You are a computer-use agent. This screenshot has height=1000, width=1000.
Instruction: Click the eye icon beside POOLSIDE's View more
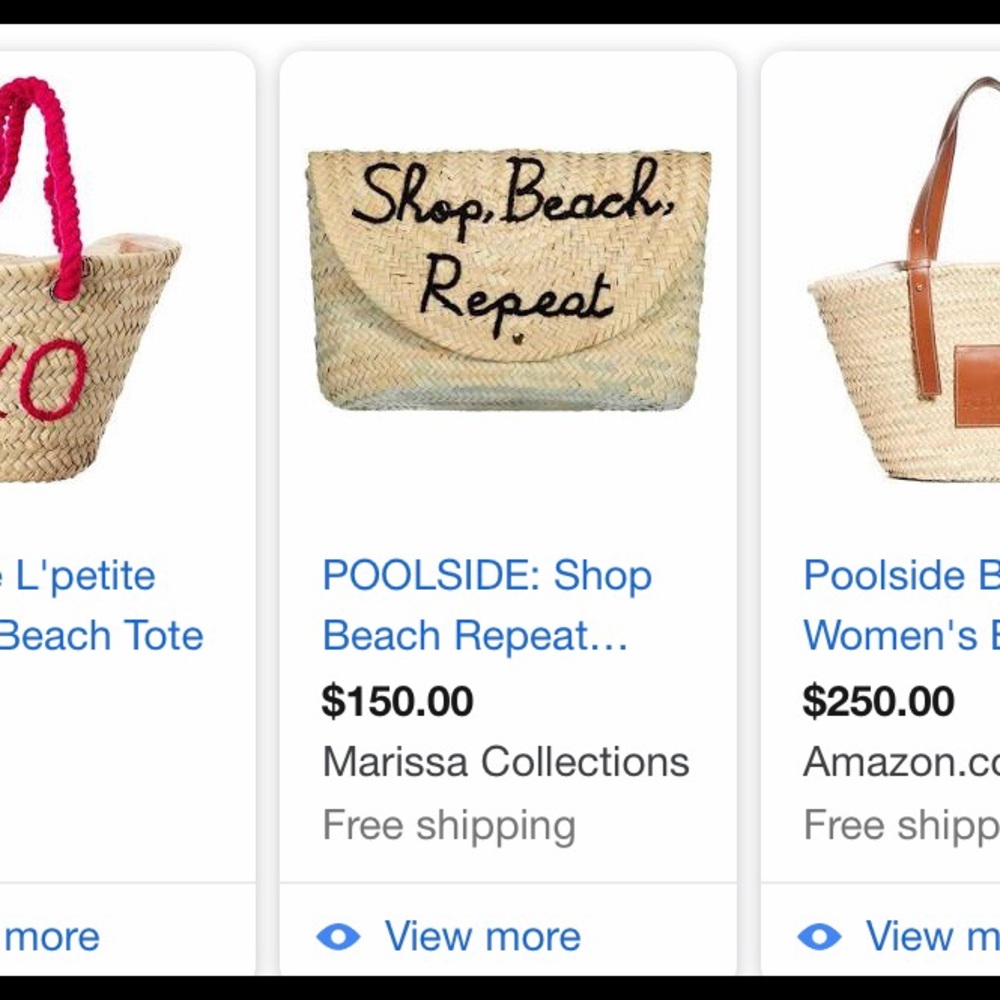point(340,936)
